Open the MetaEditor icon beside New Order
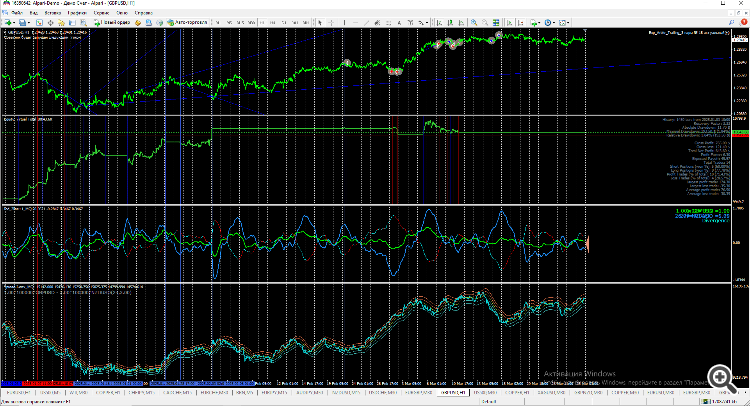The height and width of the screenshot is (406, 750). click(x=138, y=22)
